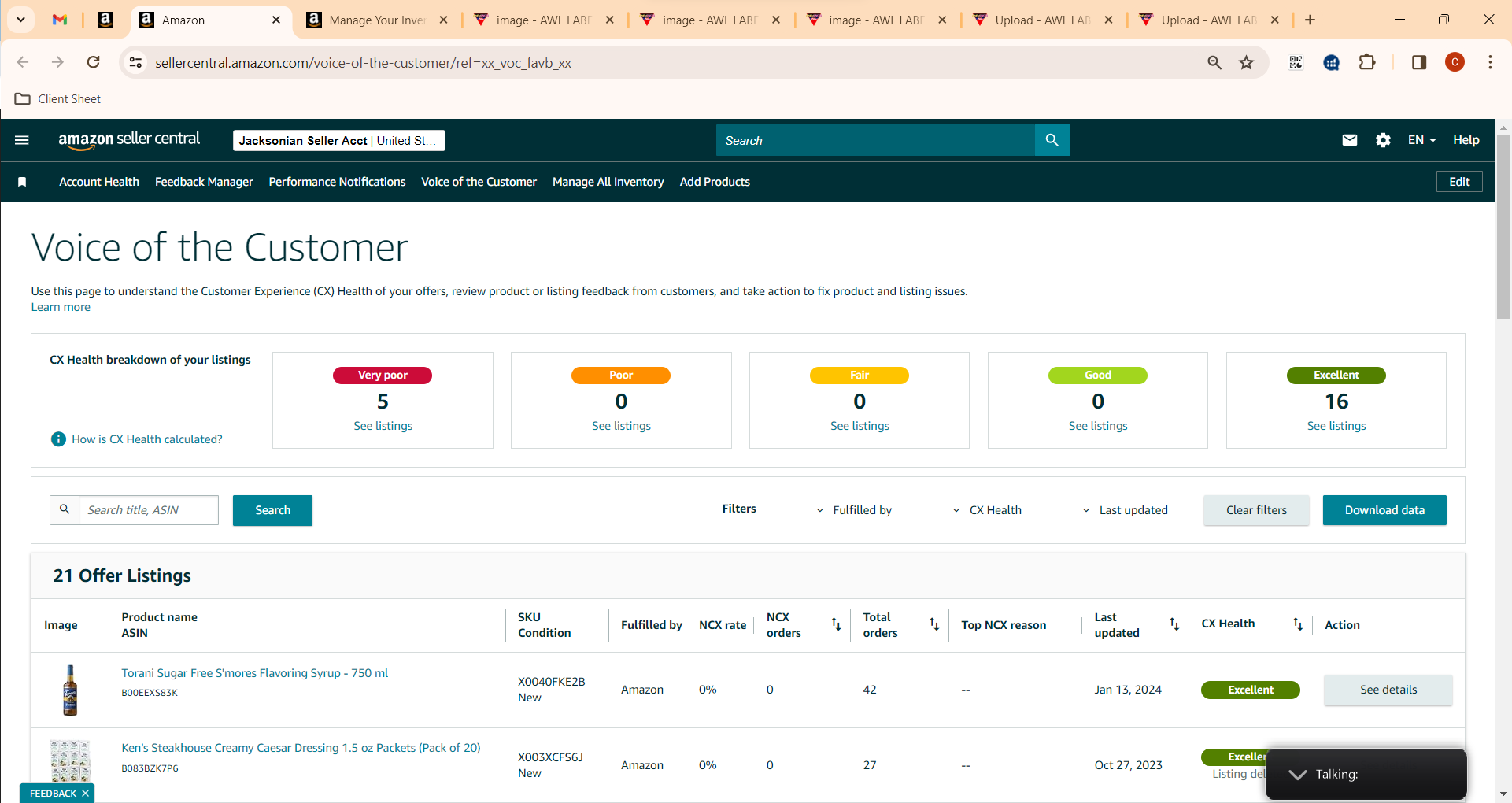Click the Seller Central Search field
Viewport: 1512px width, 803px height.
click(x=875, y=140)
